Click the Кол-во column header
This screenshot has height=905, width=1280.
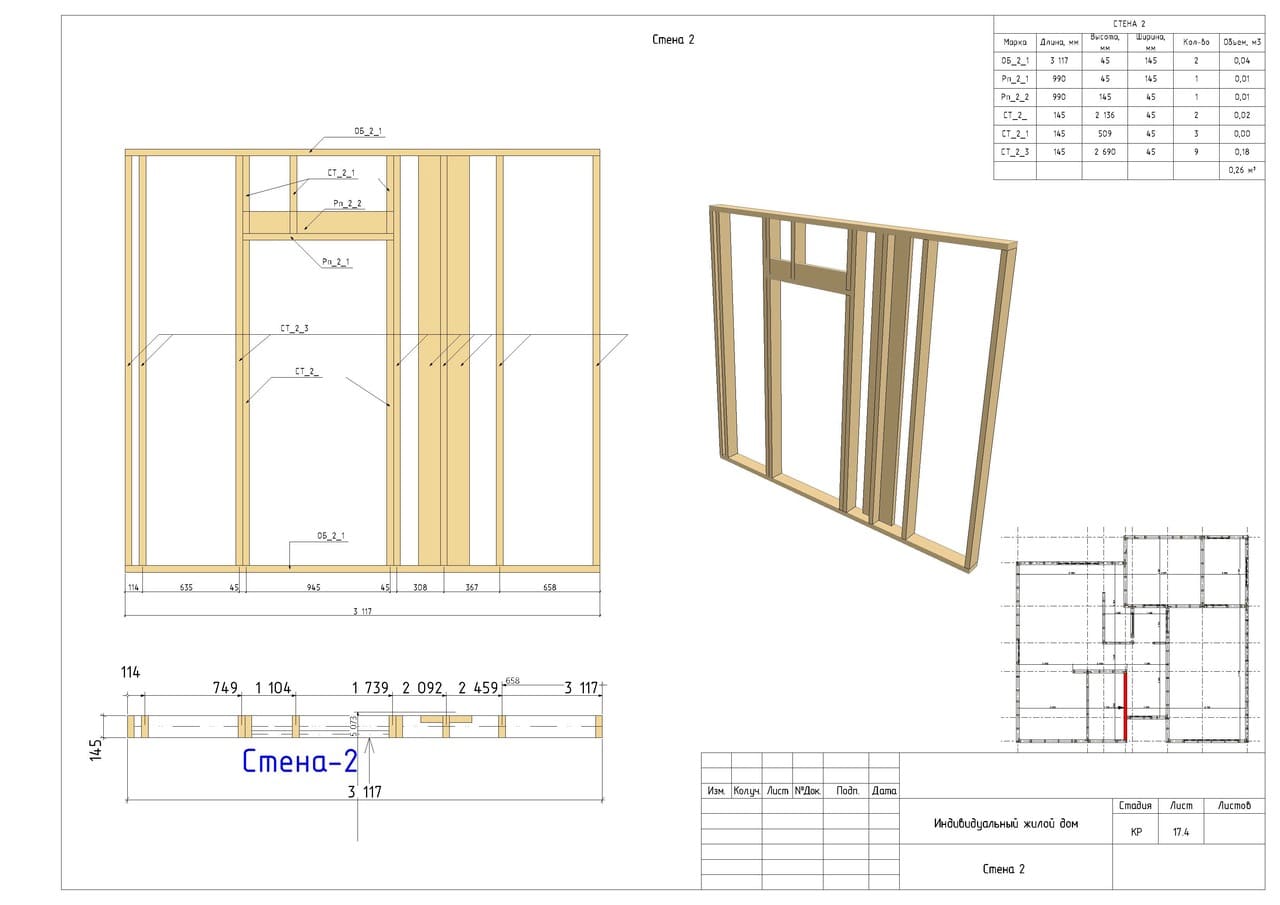coord(1196,42)
